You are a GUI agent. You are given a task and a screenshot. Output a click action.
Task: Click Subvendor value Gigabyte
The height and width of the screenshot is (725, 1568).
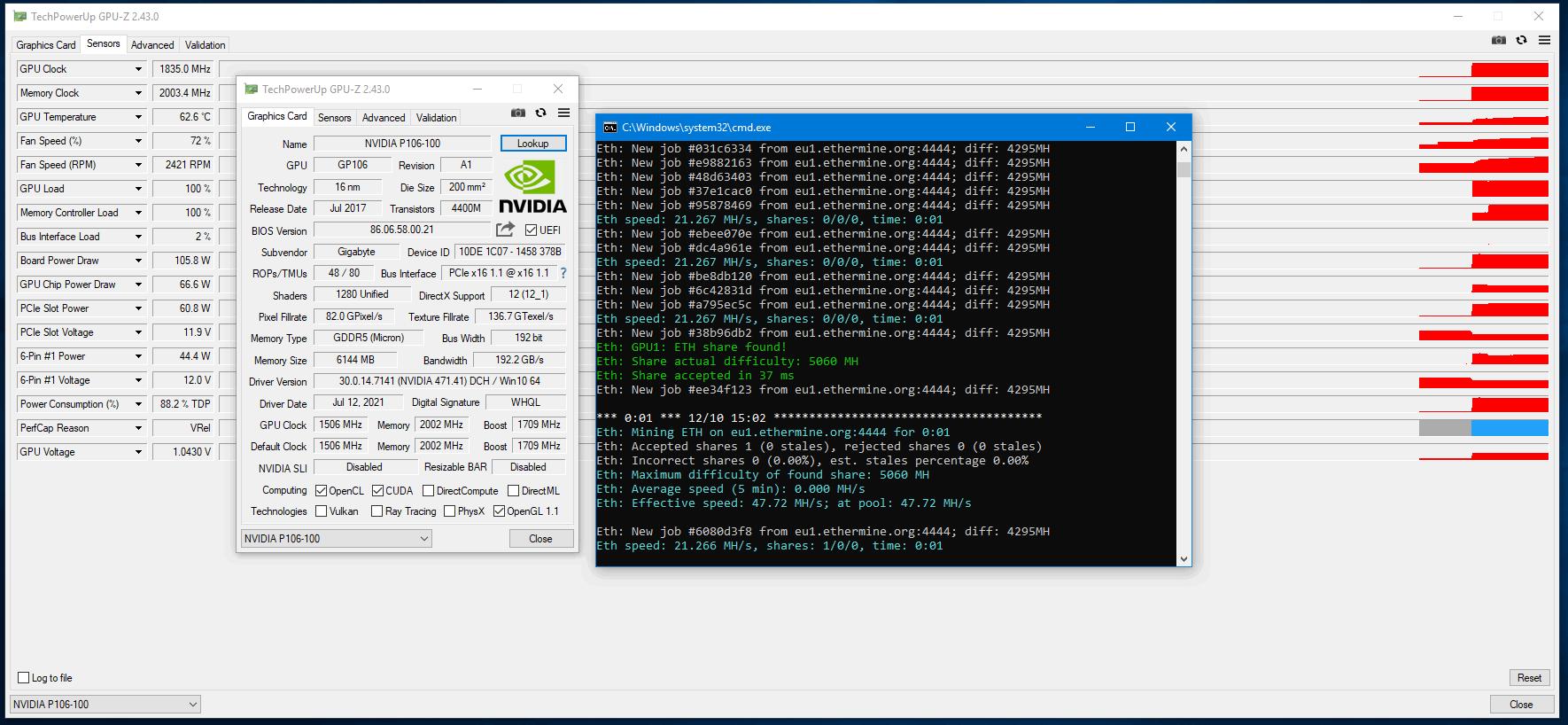[x=356, y=252]
